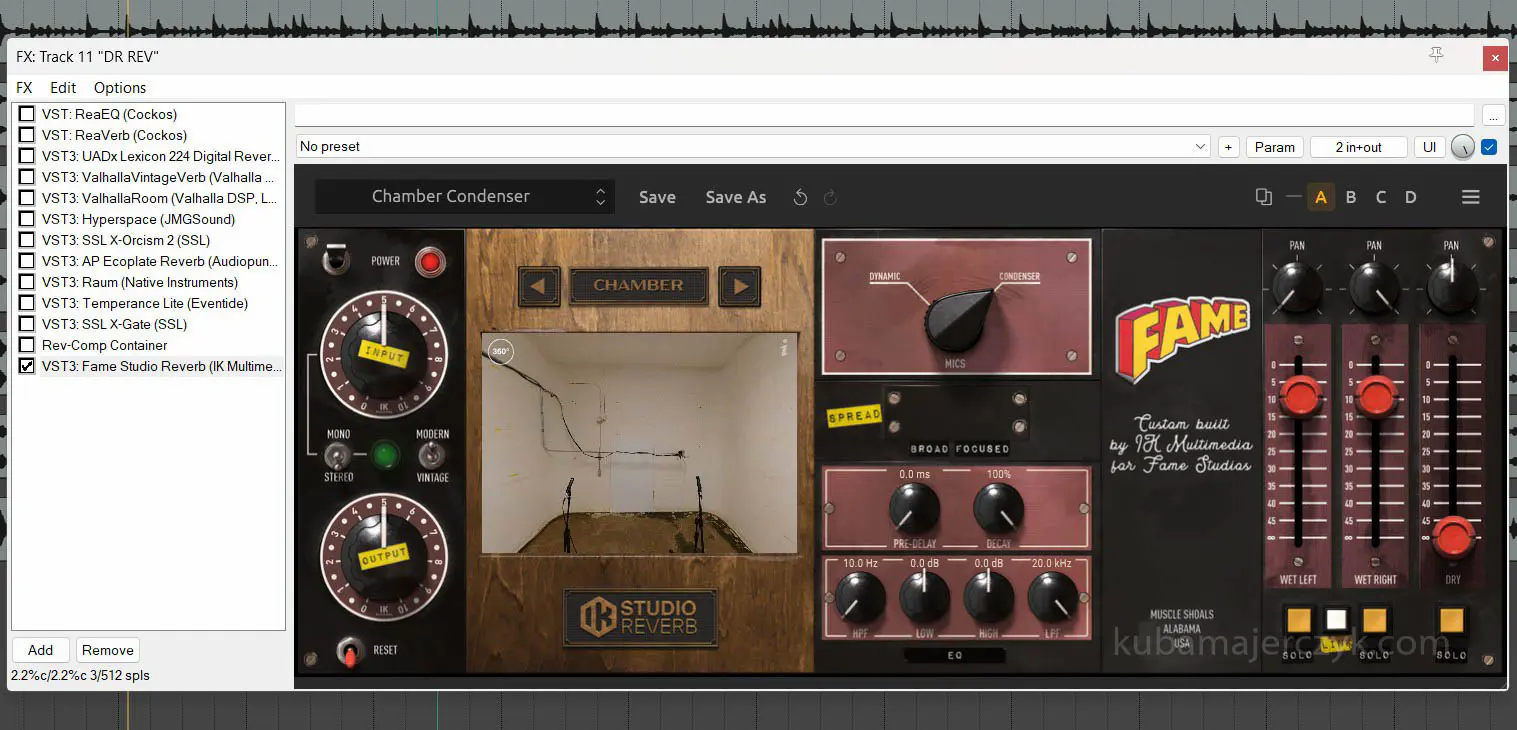The height and width of the screenshot is (730, 1517).
Task: Click the DRY fader red knob
Action: coord(1454,537)
